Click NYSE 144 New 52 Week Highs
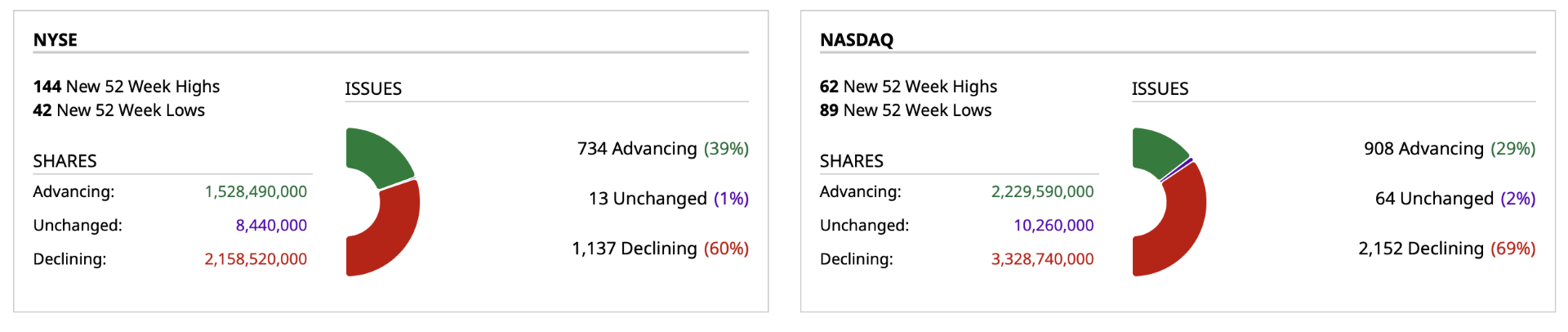Image resolution: width=1568 pixels, height=332 pixels. coord(127,86)
